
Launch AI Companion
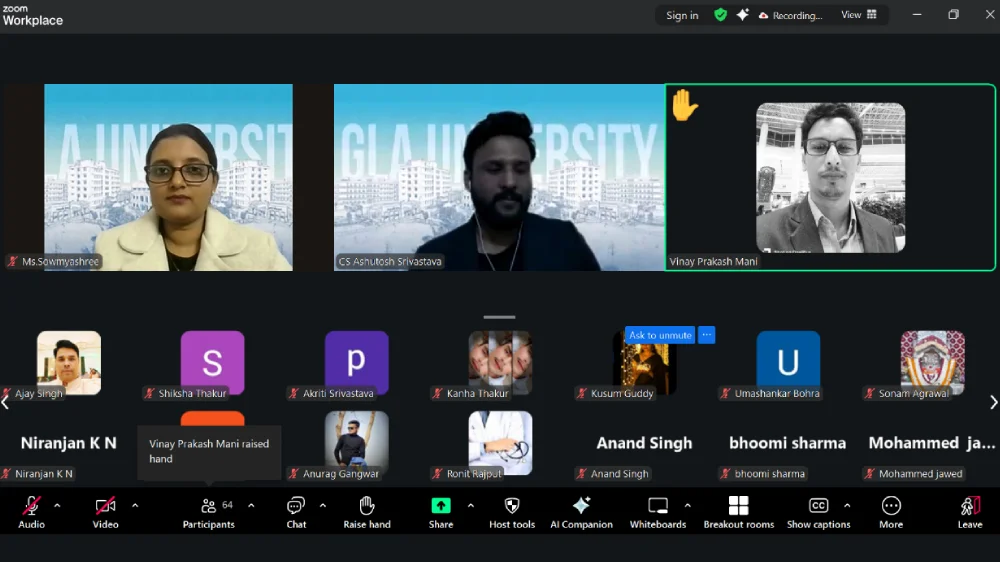coord(581,511)
